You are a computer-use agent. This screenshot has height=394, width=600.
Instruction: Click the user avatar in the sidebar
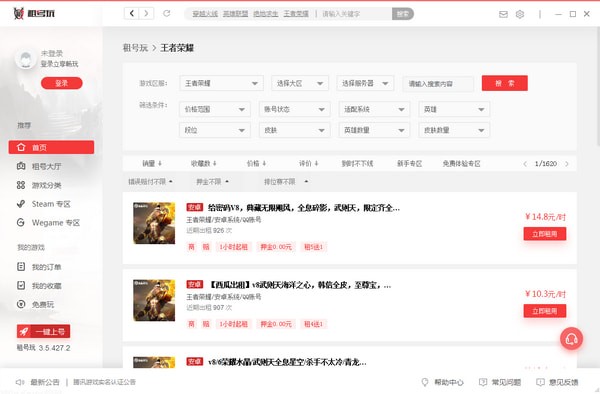26,59
